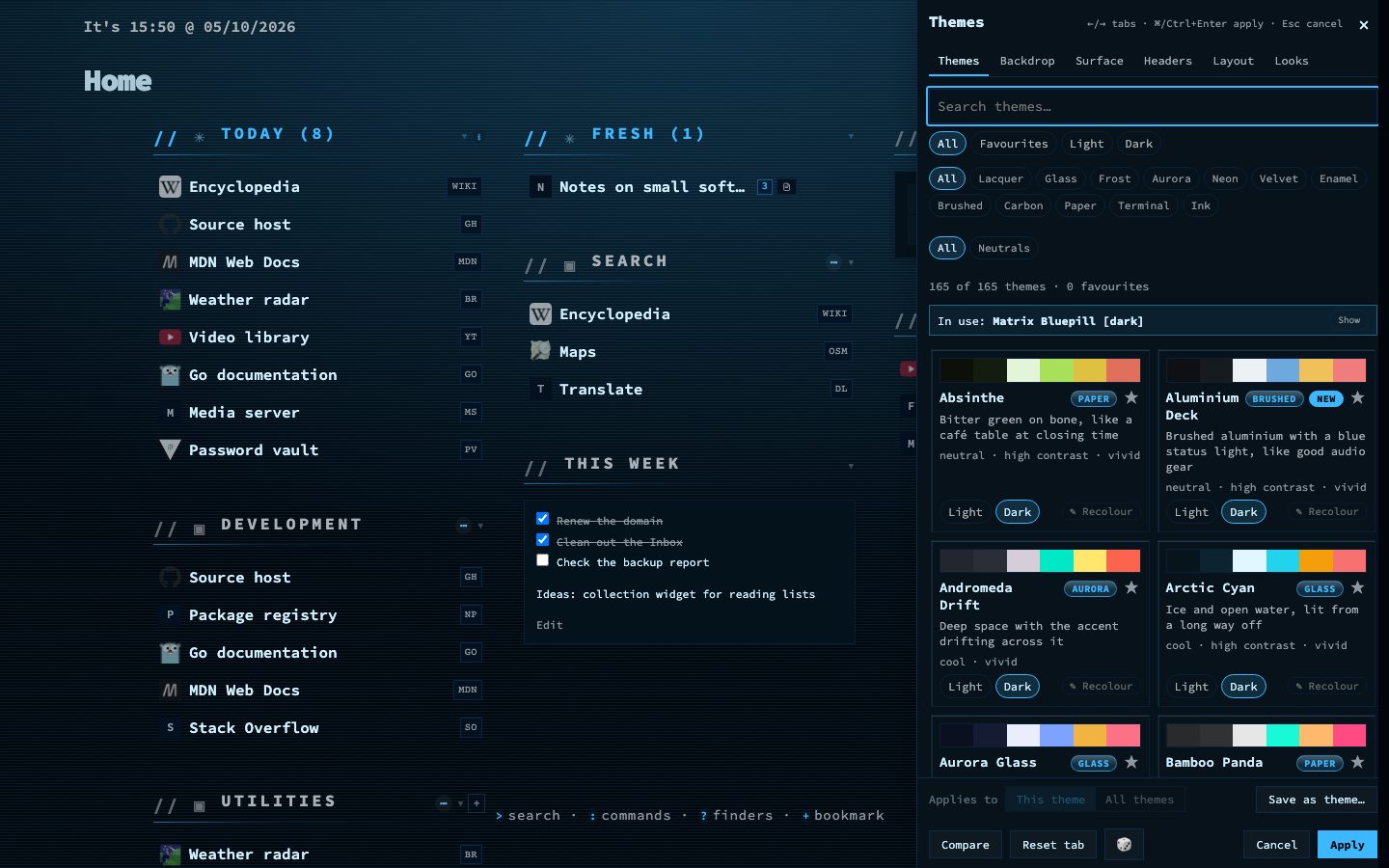This screenshot has height=868, width=1389.
Task: Switch Absinthe card to Light variant
Action: click(965, 512)
